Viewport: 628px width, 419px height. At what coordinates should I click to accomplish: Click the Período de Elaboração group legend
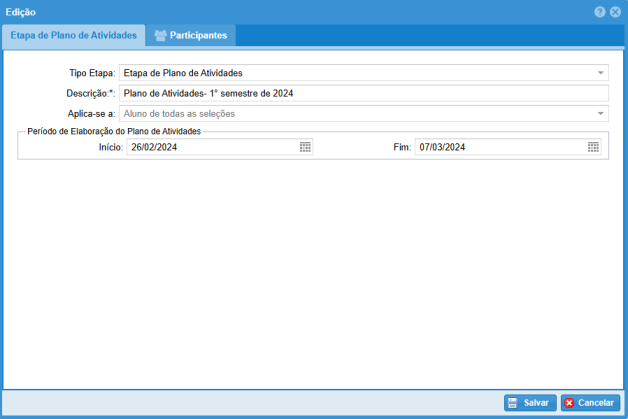point(114,131)
